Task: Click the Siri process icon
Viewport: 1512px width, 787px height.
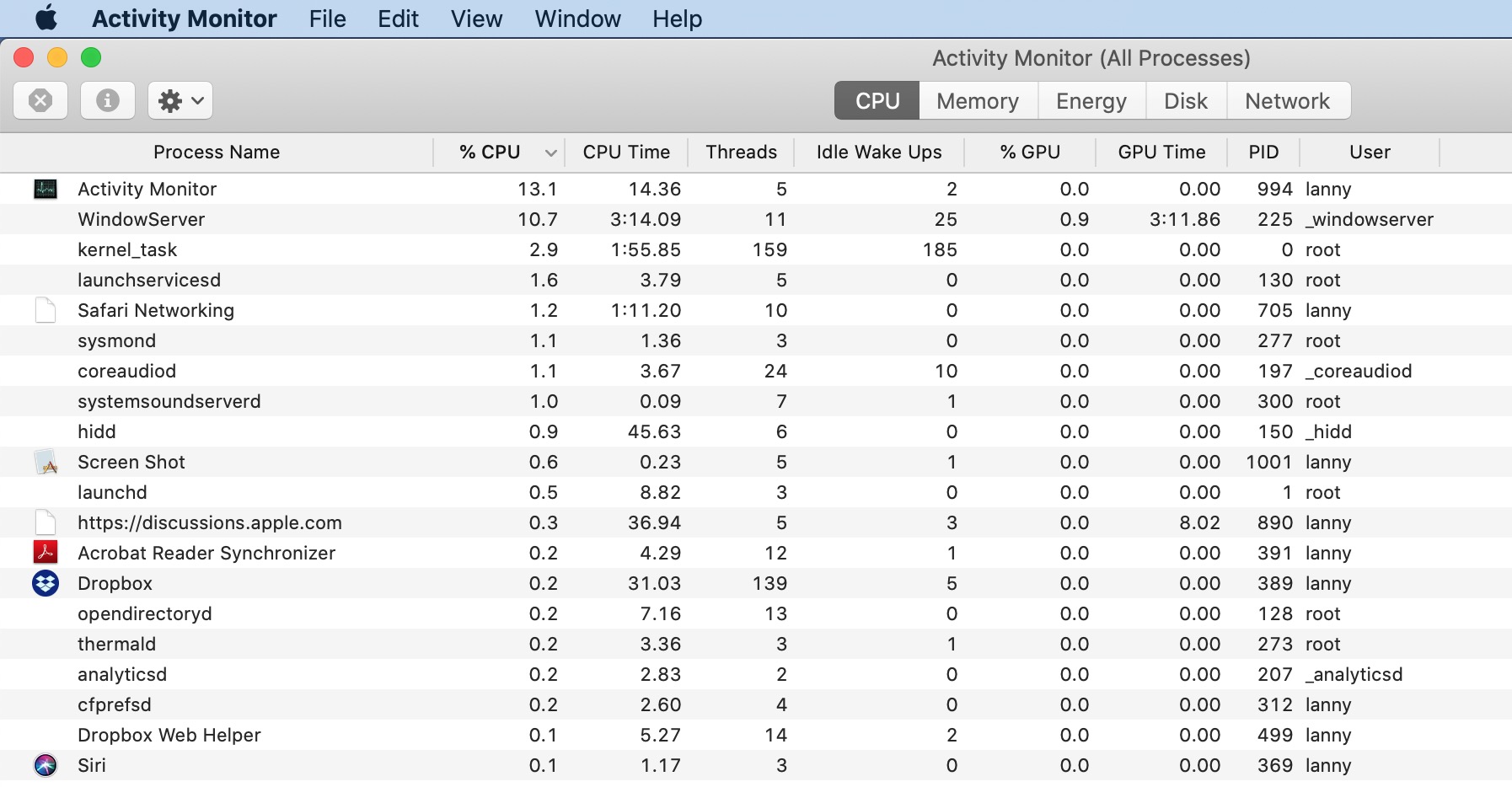Action: [46, 765]
